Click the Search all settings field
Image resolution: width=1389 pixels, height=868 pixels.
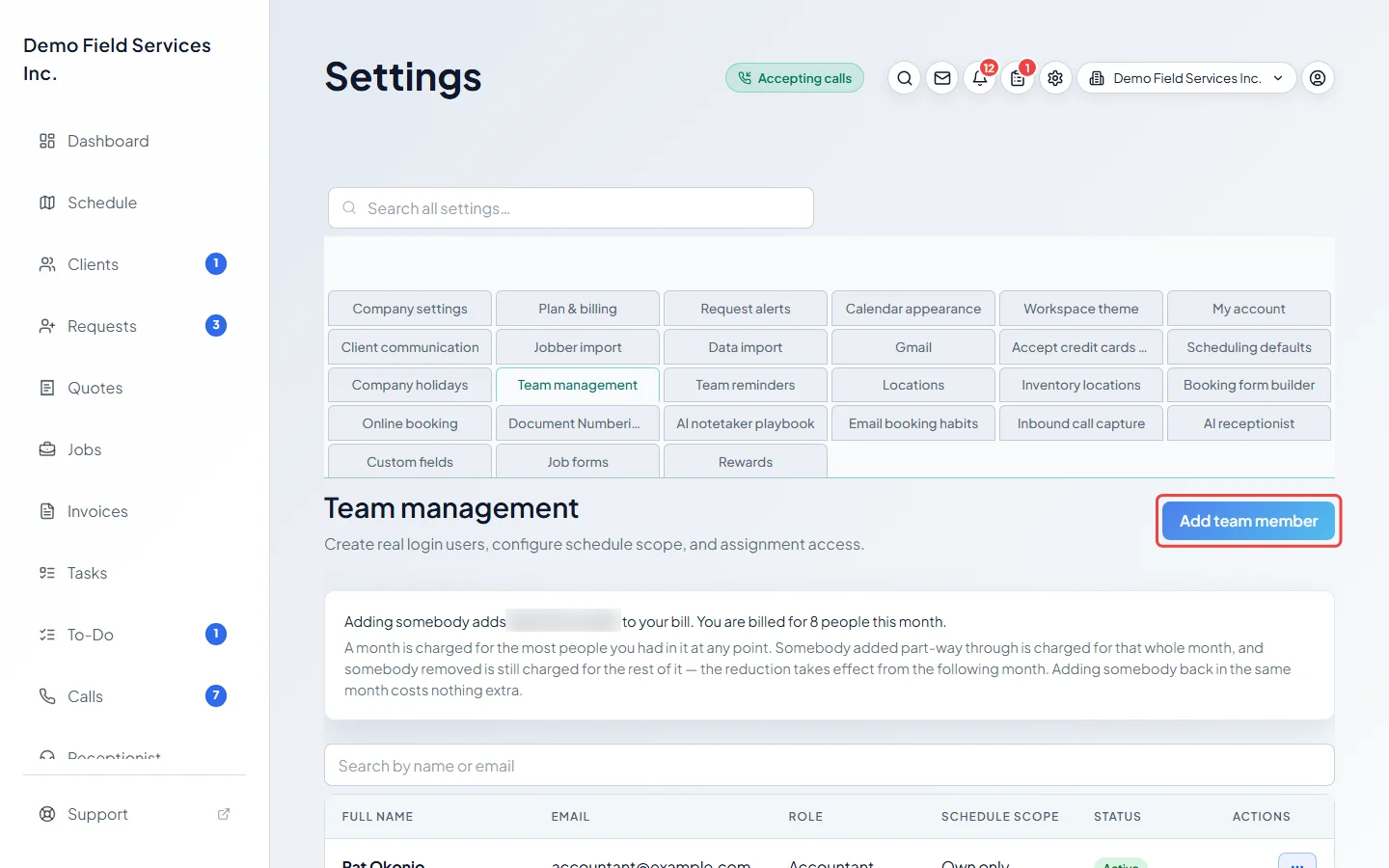(x=571, y=208)
